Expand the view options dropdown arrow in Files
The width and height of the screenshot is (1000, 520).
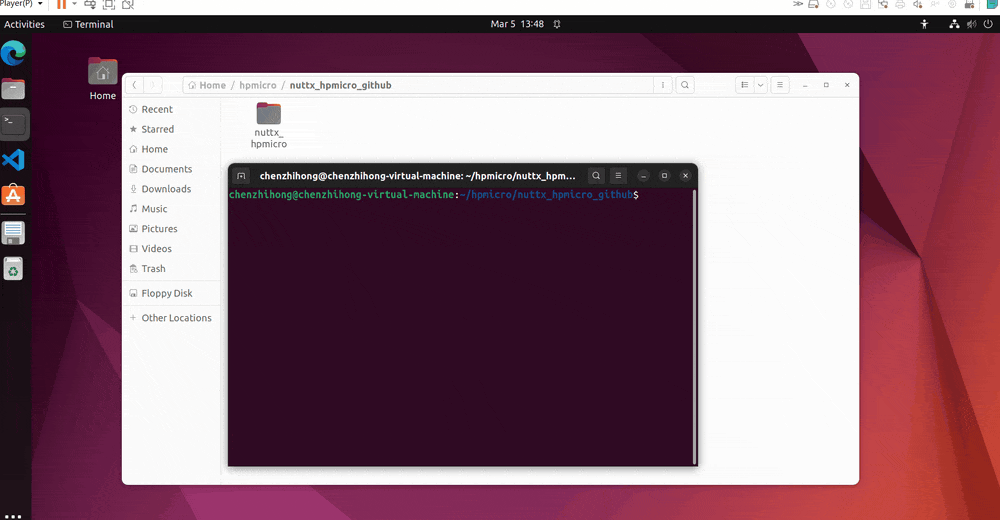pyautogui.click(x=761, y=85)
